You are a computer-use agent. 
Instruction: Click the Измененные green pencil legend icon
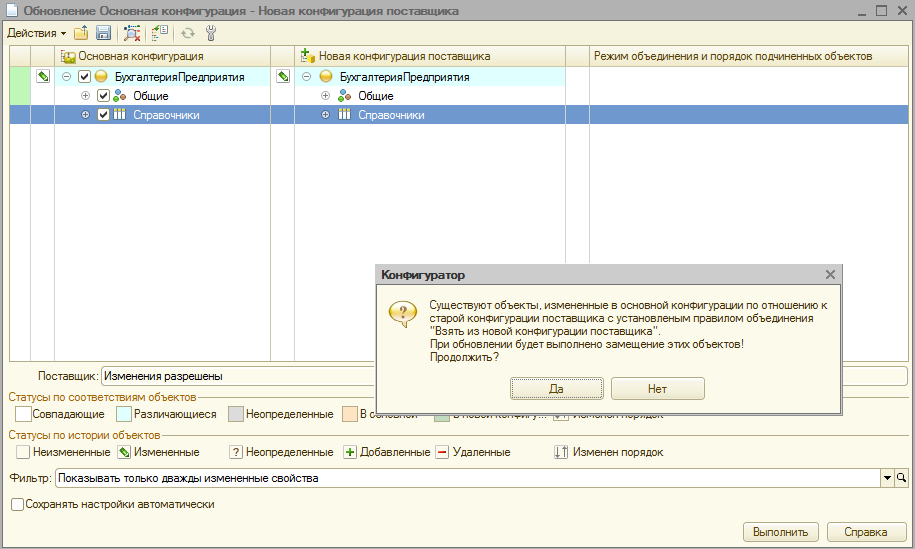click(x=124, y=452)
